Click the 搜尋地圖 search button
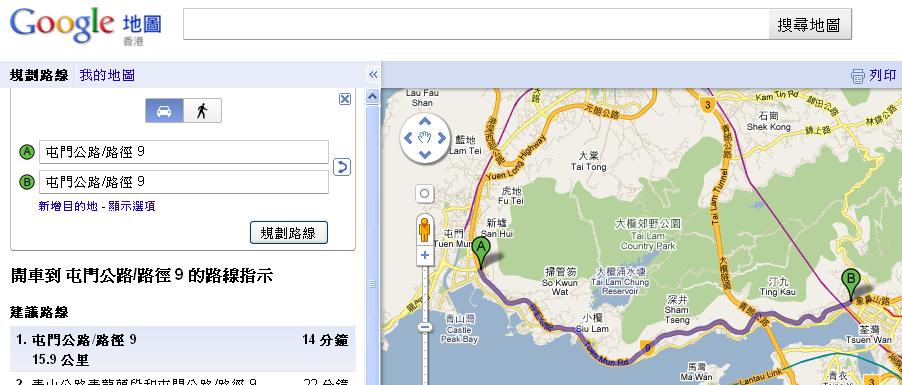The width and height of the screenshot is (902, 385). (810, 25)
